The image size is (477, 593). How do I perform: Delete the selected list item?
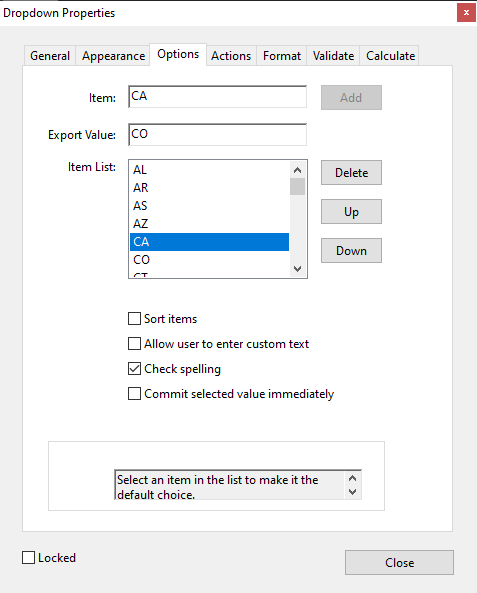tap(351, 173)
